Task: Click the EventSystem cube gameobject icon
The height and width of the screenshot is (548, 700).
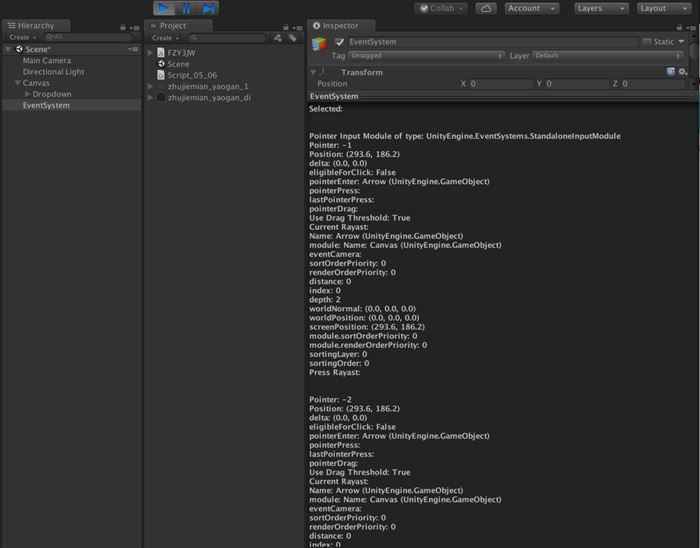Action: coord(319,43)
